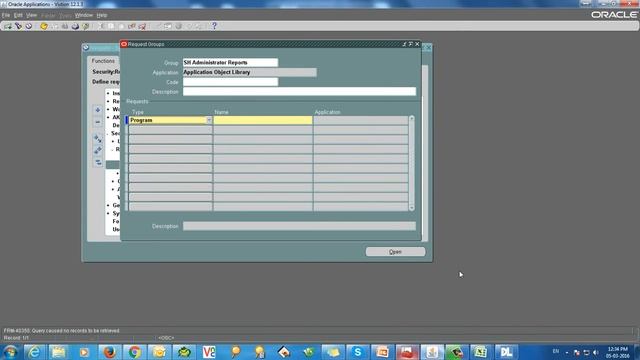Viewport: 640px width, 360px height.
Task: Click the Requests scrollbar up arrow
Action: pyautogui.click(x=411, y=118)
